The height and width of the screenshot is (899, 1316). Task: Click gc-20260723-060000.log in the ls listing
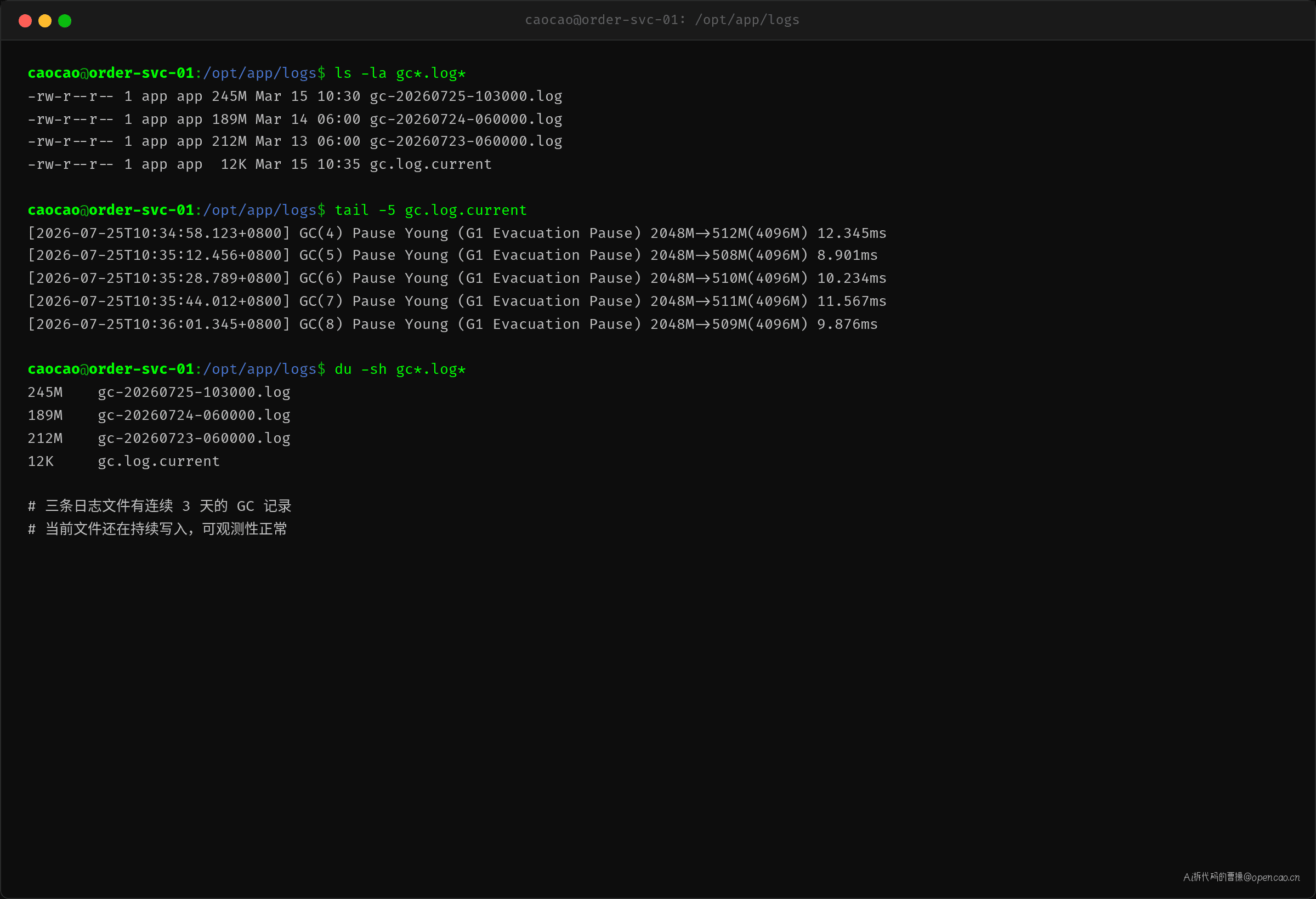(x=466, y=141)
